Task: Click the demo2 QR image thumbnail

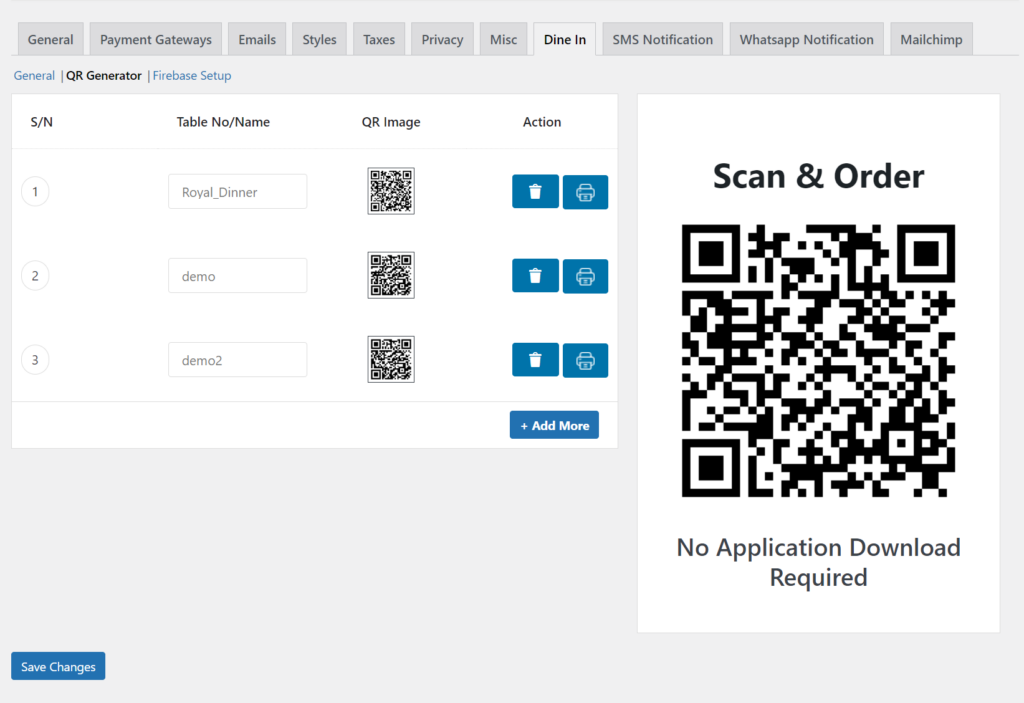Action: (391, 359)
